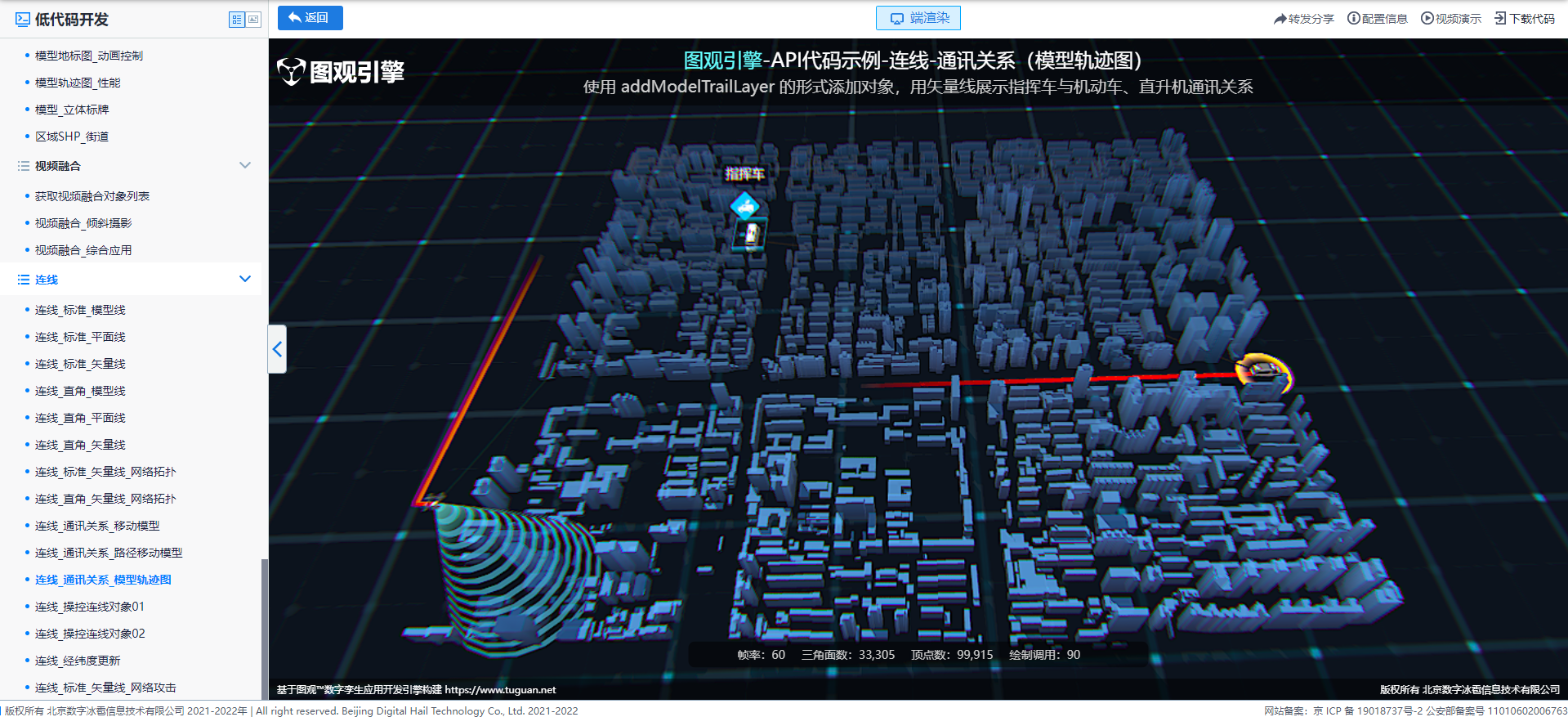Click the 端渲染 render mode button

tap(918, 18)
